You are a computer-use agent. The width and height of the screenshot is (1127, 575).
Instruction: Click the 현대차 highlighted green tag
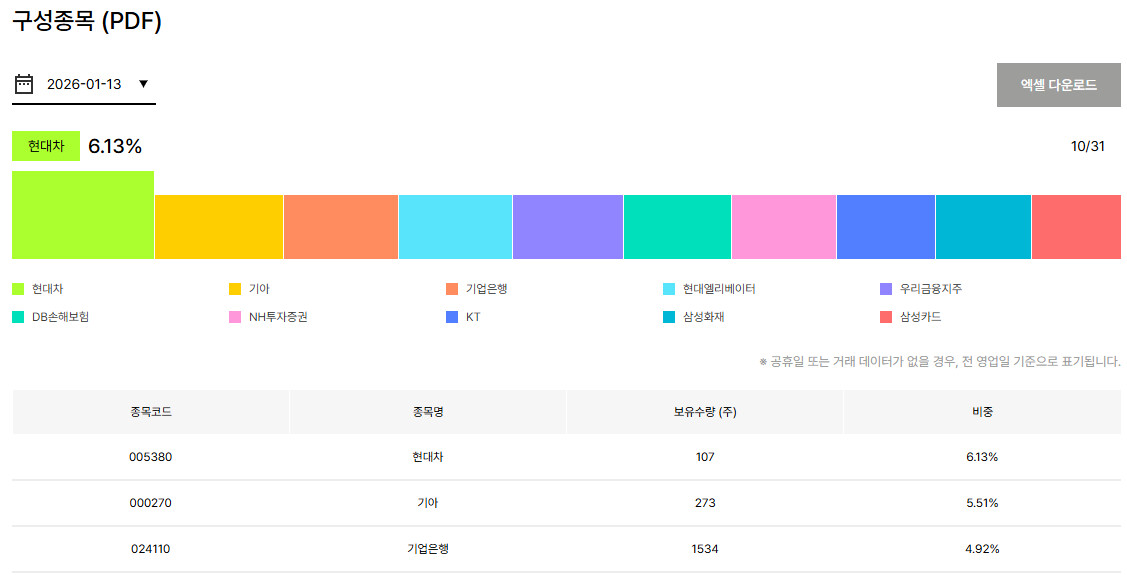[x=46, y=146]
